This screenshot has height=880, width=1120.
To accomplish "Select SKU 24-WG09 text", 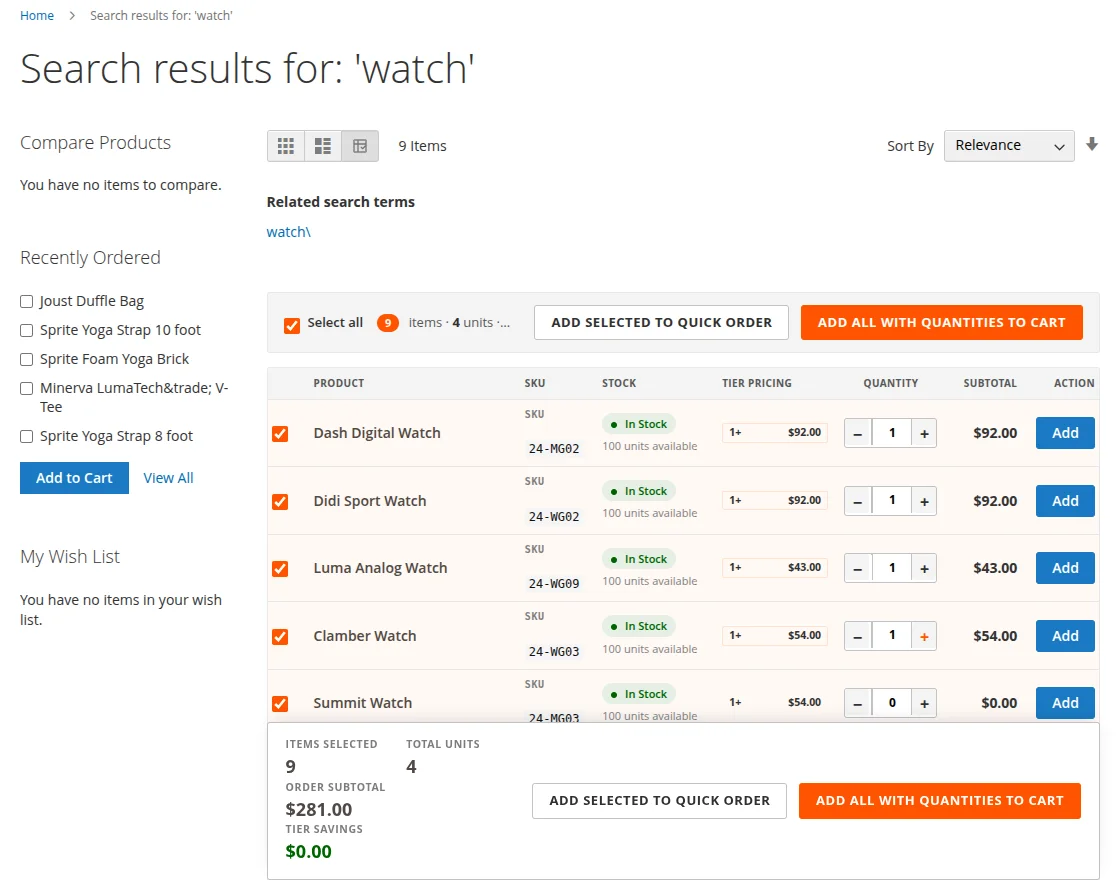I will [x=554, y=584].
